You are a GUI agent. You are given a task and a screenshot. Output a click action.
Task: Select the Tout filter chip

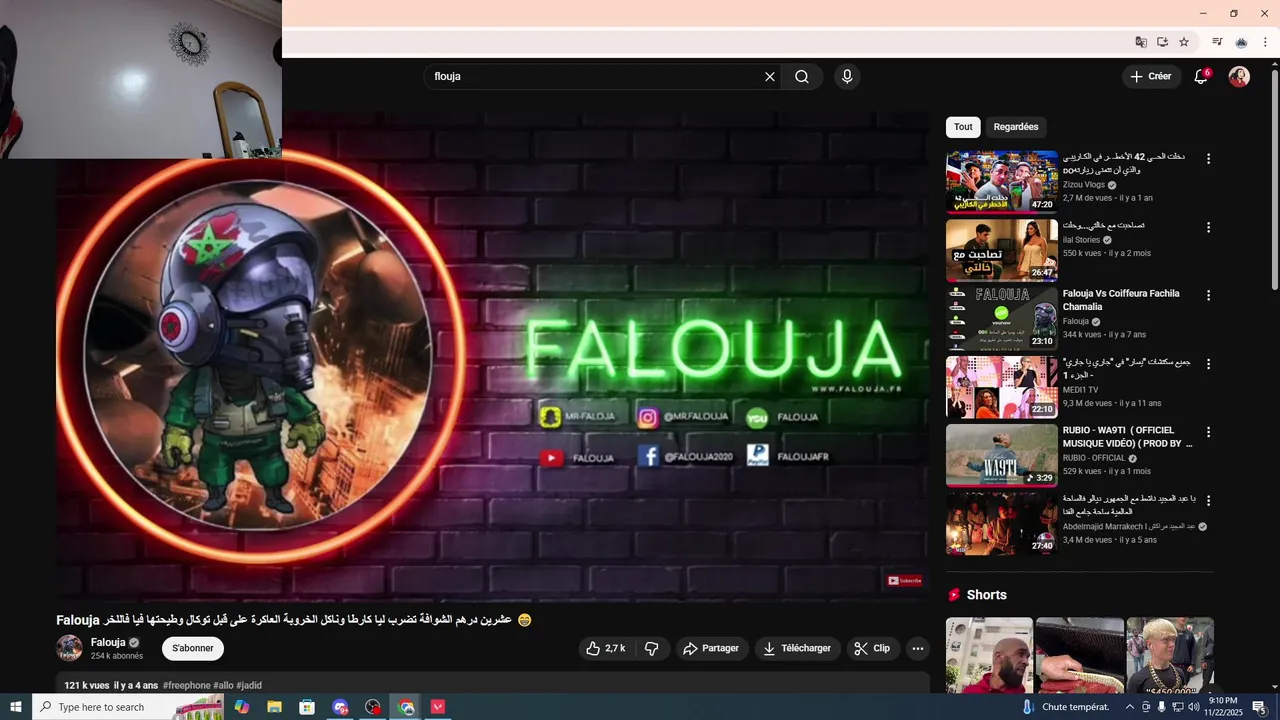(x=963, y=127)
